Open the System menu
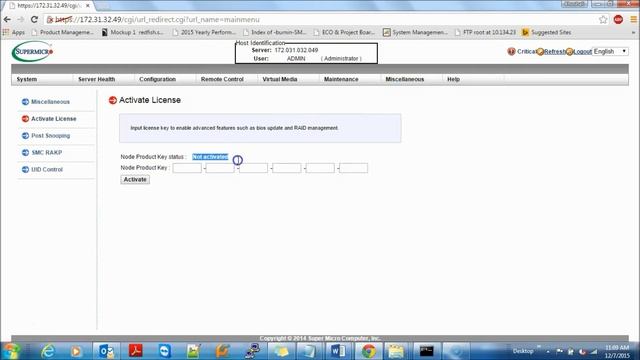 27,79
